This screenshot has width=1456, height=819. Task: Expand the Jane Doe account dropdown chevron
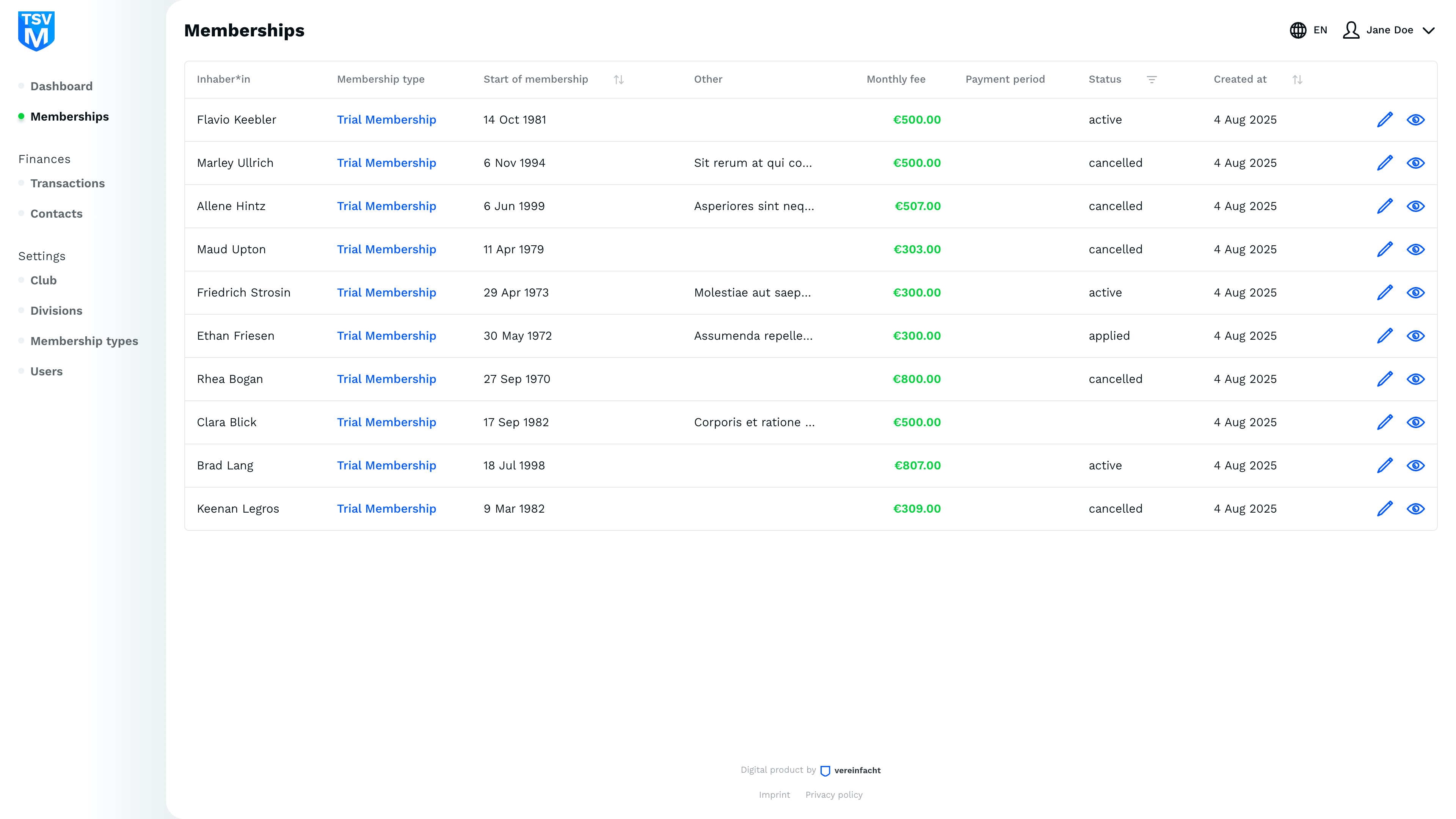[1428, 30]
